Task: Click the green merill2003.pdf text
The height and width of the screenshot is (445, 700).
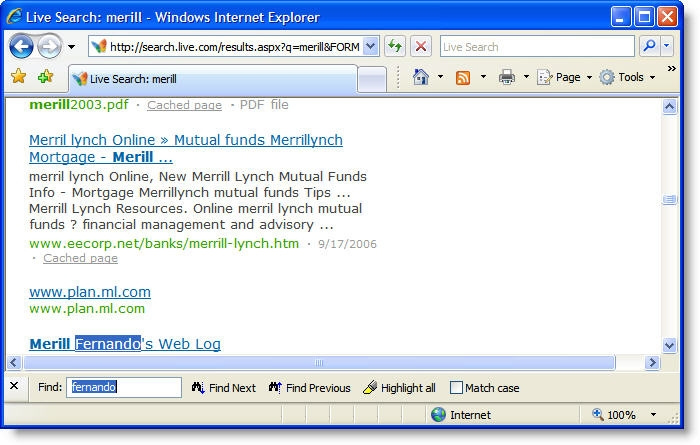Action: (x=79, y=105)
